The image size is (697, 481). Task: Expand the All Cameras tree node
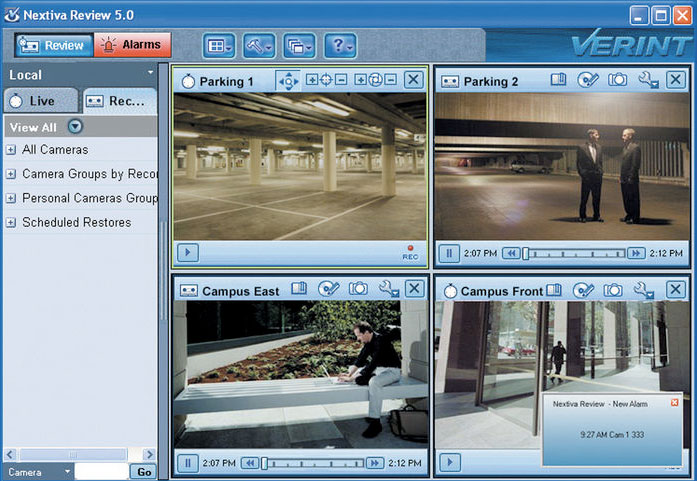11,150
